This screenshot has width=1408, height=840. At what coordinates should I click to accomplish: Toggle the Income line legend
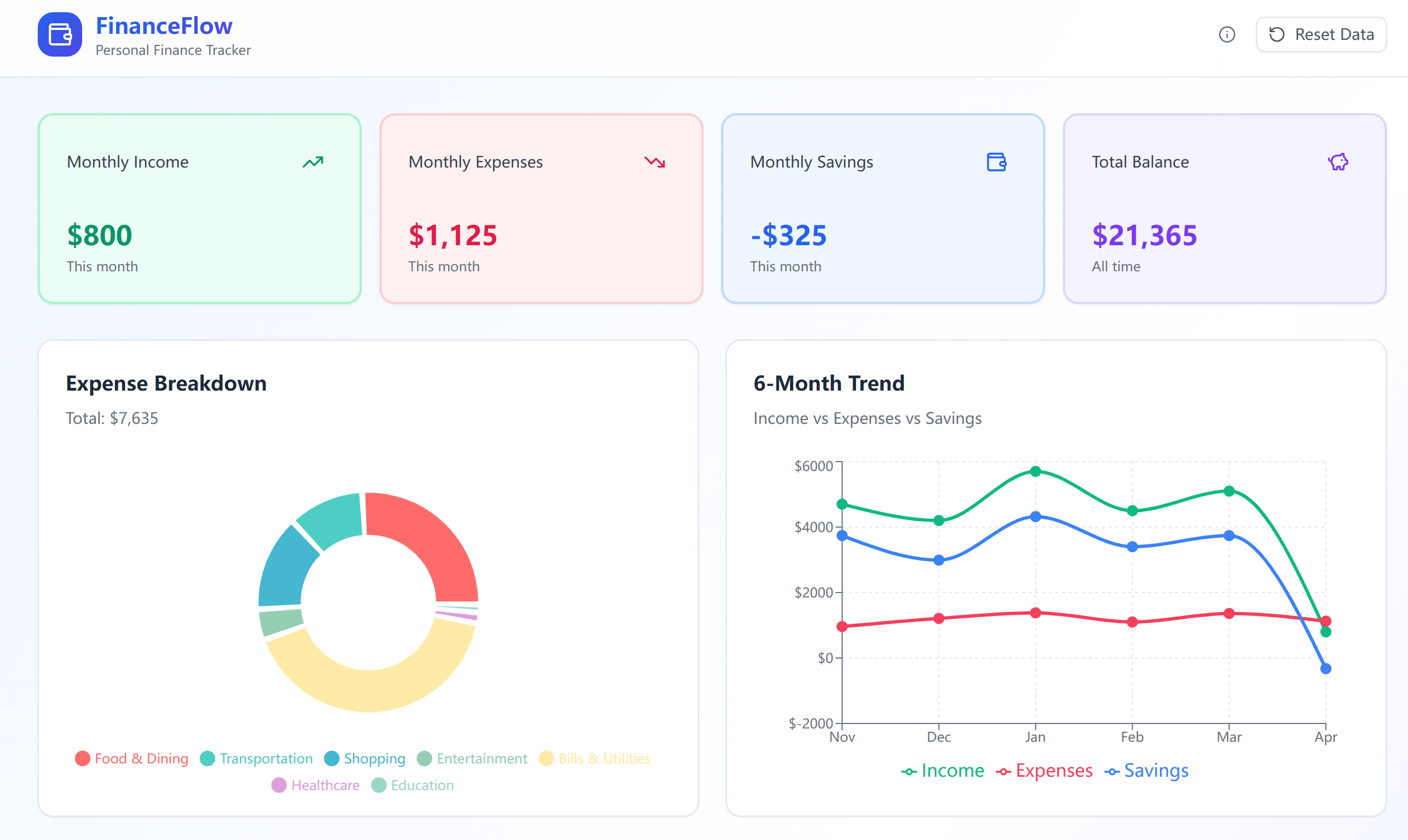[943, 771]
